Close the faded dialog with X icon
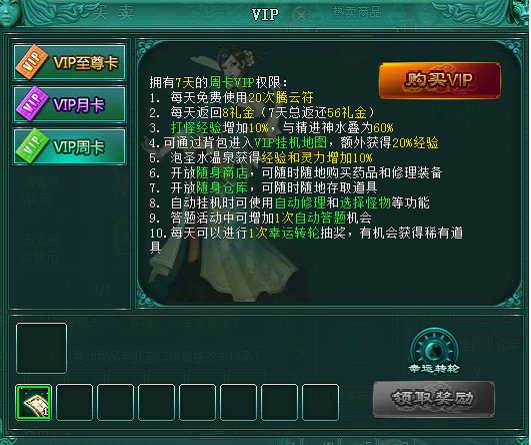This screenshot has height=445, width=531. click(x=301, y=14)
